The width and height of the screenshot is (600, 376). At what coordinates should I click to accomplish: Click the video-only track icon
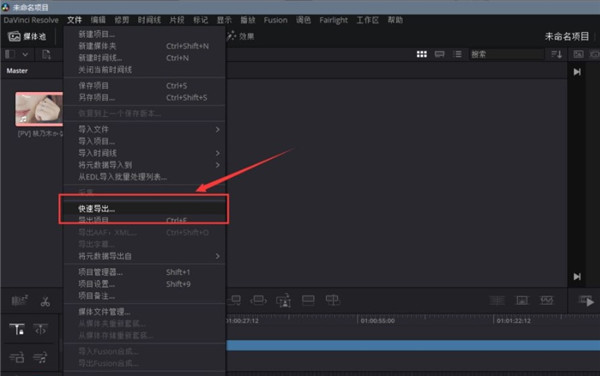(x=17, y=358)
